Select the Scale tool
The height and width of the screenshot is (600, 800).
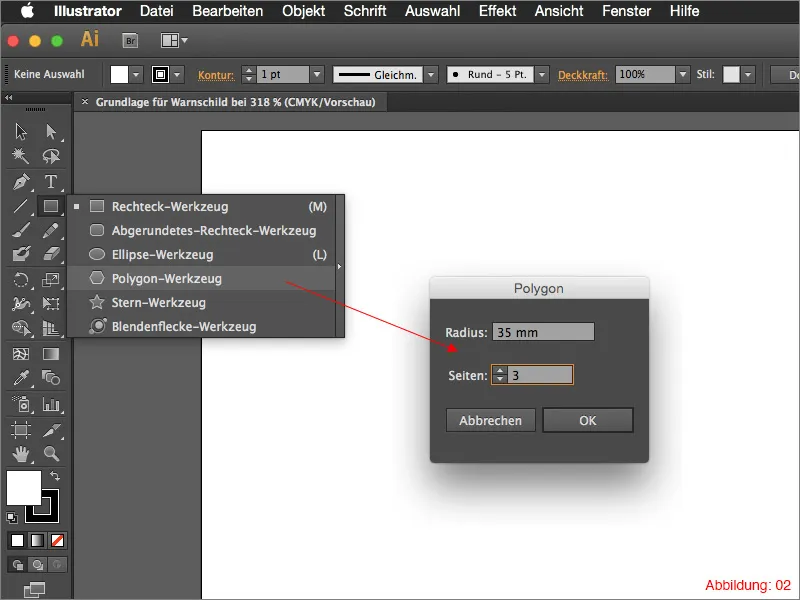[x=51, y=280]
